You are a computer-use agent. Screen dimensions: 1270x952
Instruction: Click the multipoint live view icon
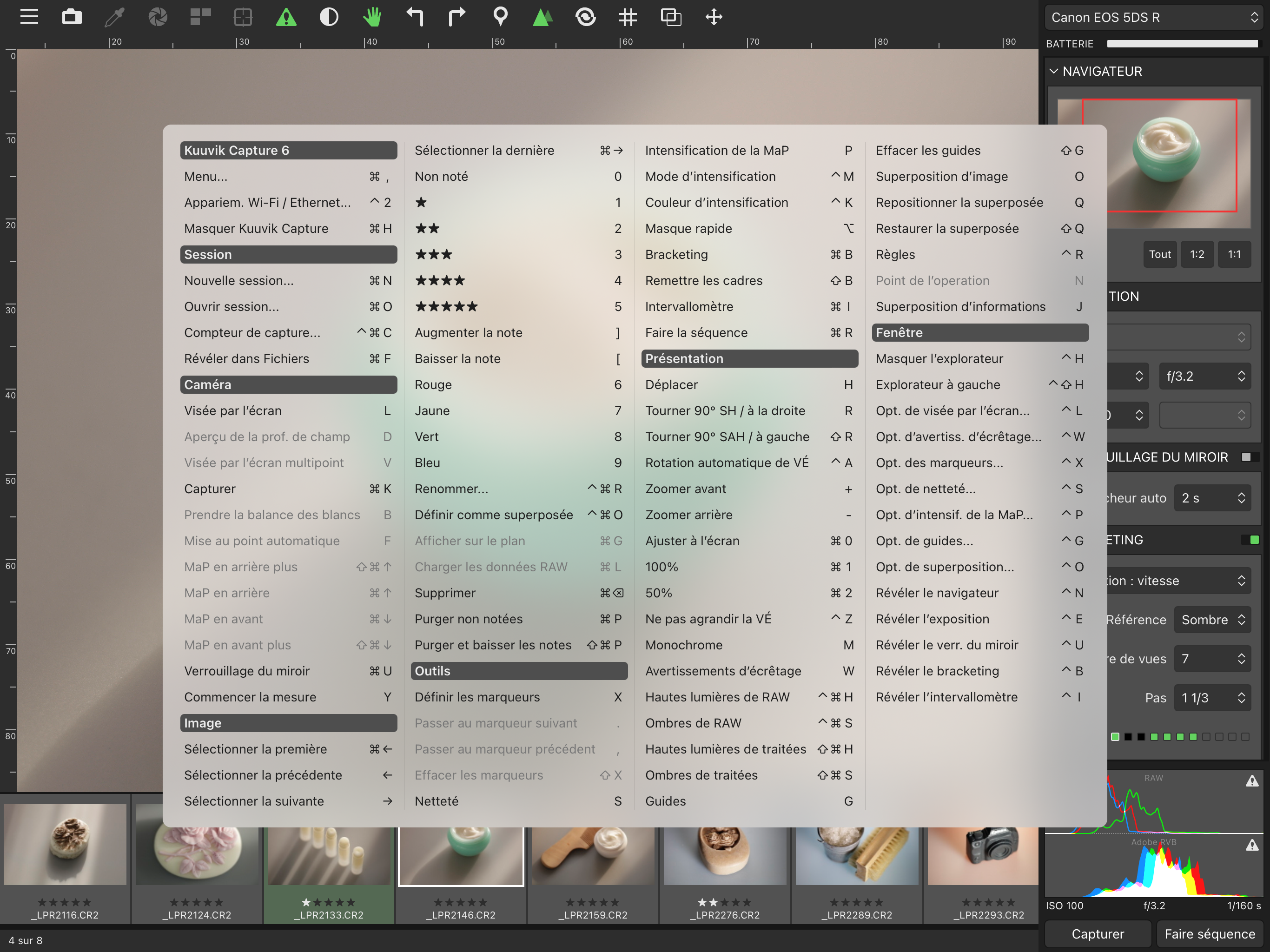[x=200, y=17]
